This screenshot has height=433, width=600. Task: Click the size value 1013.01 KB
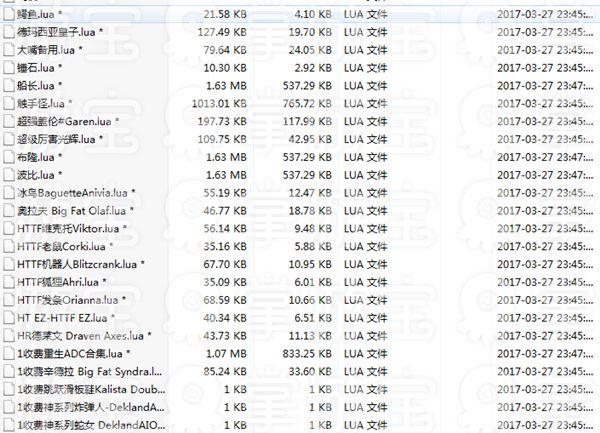[x=219, y=104]
